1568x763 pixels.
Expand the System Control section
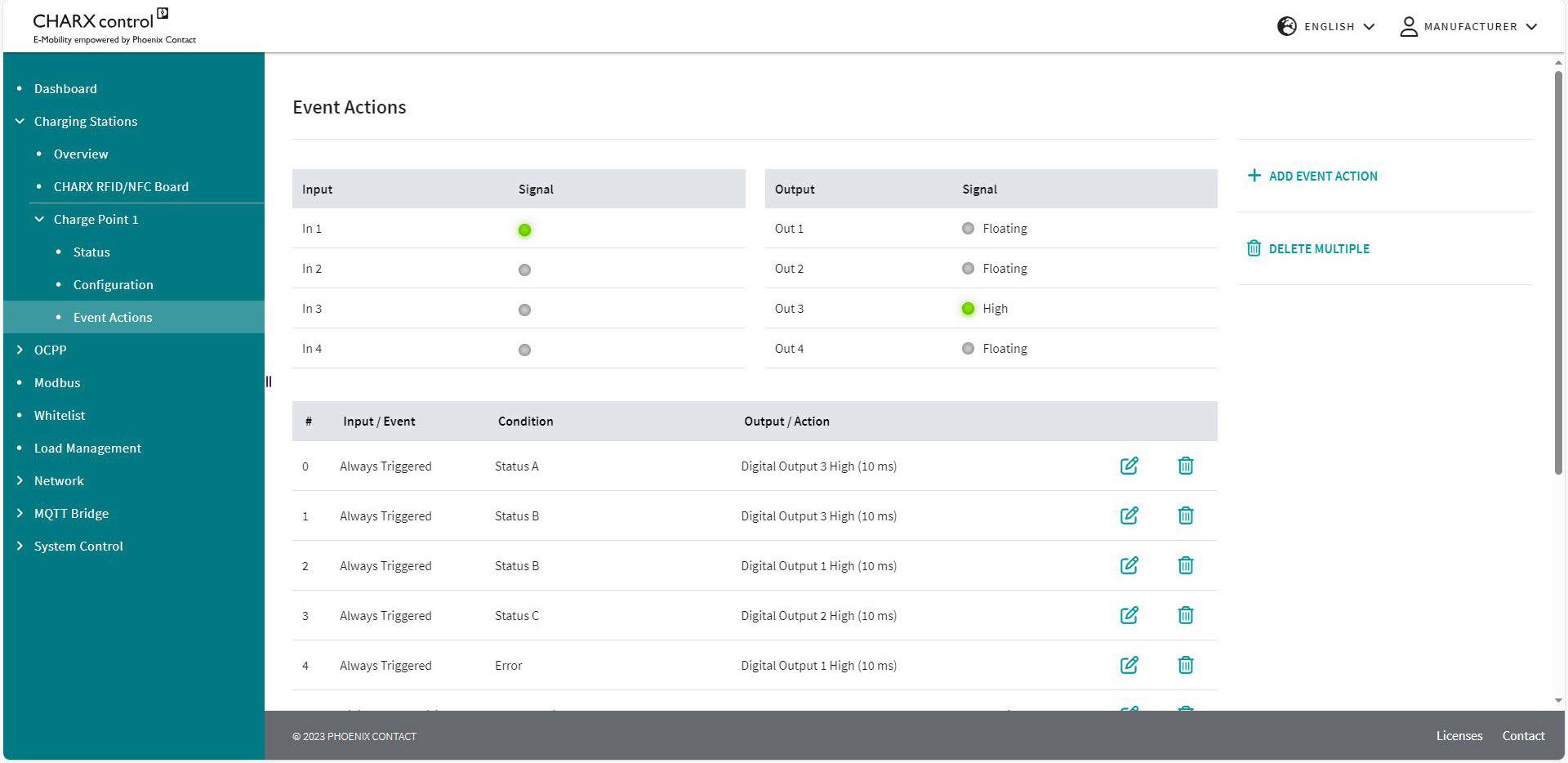(x=20, y=546)
